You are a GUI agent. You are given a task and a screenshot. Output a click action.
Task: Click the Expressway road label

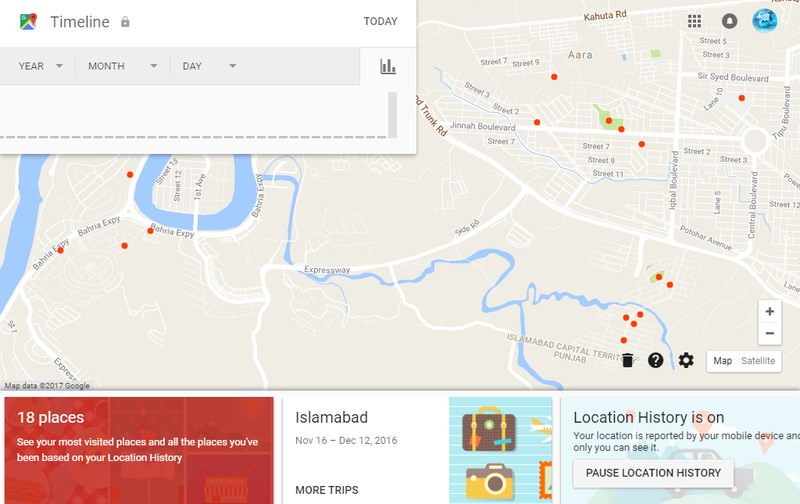327,269
